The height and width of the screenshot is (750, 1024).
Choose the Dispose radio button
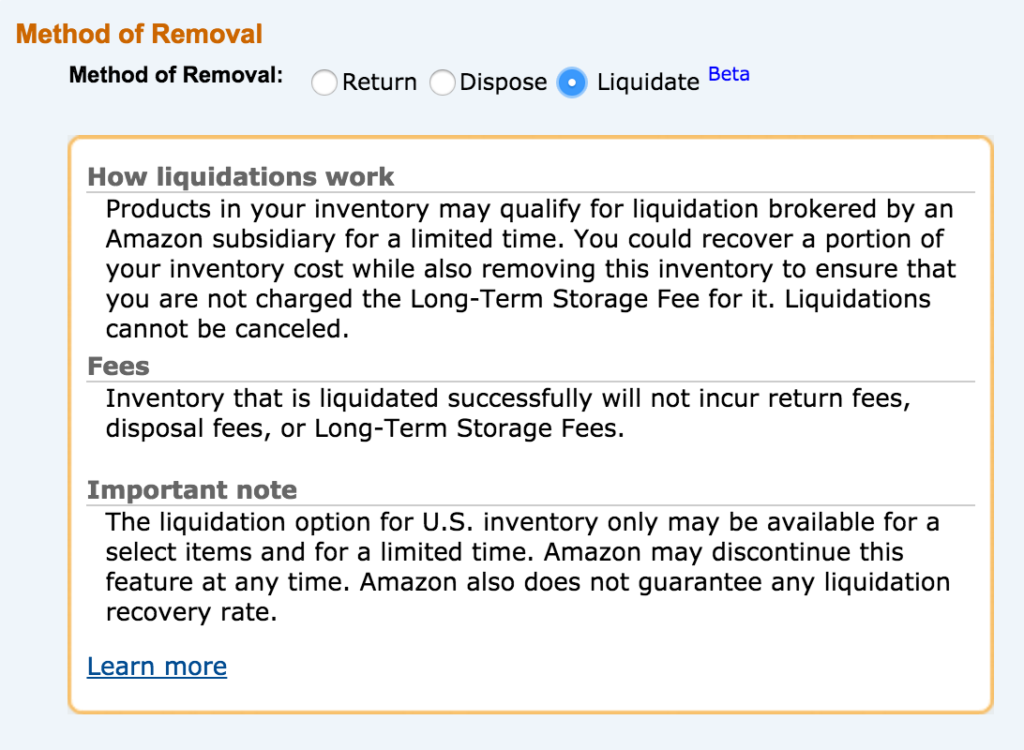pos(442,83)
